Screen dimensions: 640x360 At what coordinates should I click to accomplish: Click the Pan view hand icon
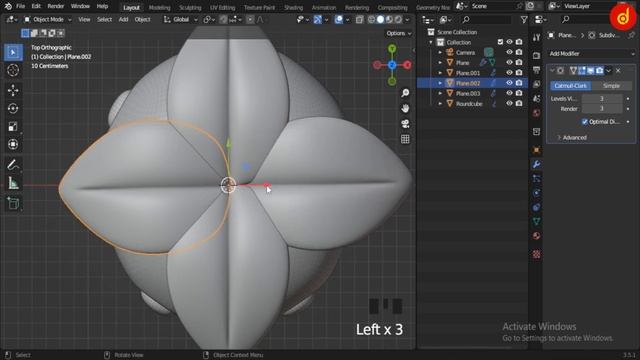tap(405, 108)
